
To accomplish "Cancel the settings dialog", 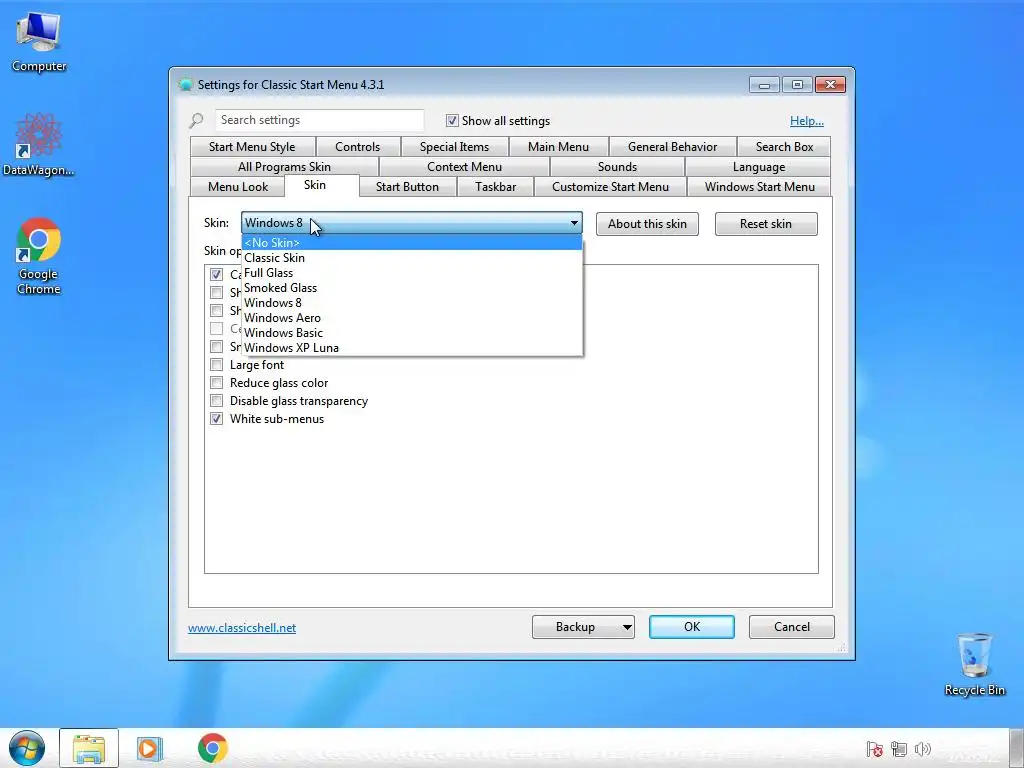I will (x=792, y=627).
